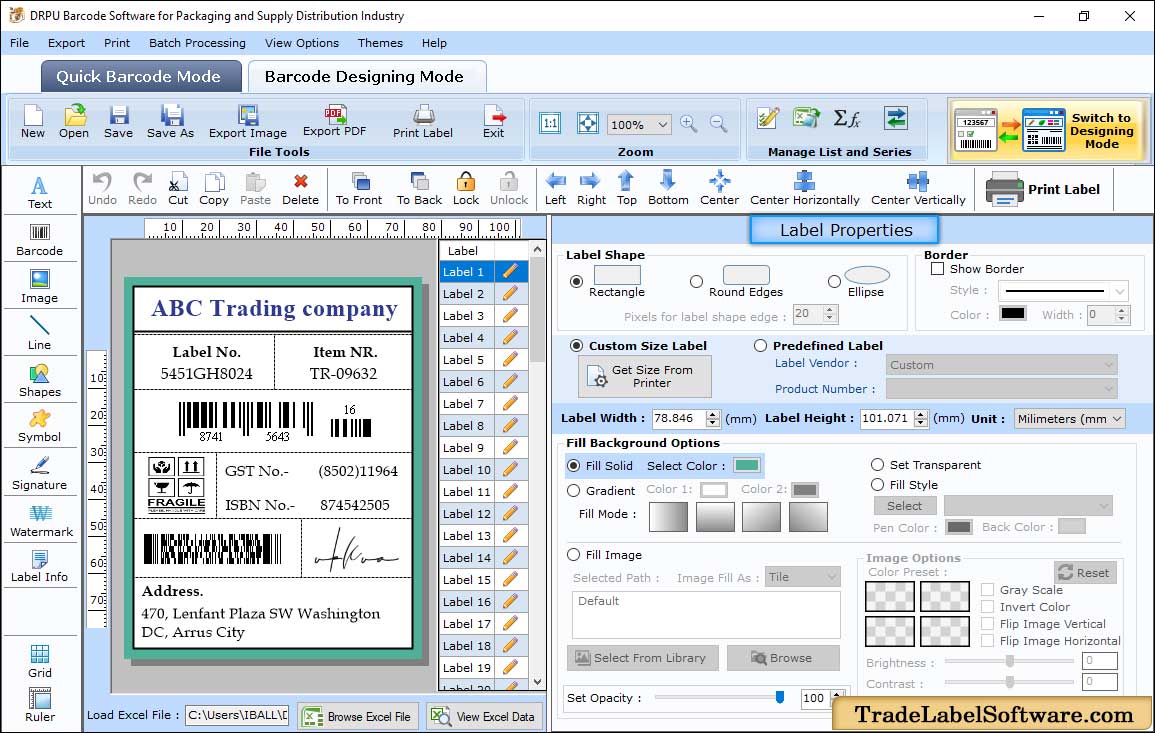Screen dimensions: 1155x733
Task: Open the Batch Processing menu
Action: pyautogui.click(x=197, y=43)
